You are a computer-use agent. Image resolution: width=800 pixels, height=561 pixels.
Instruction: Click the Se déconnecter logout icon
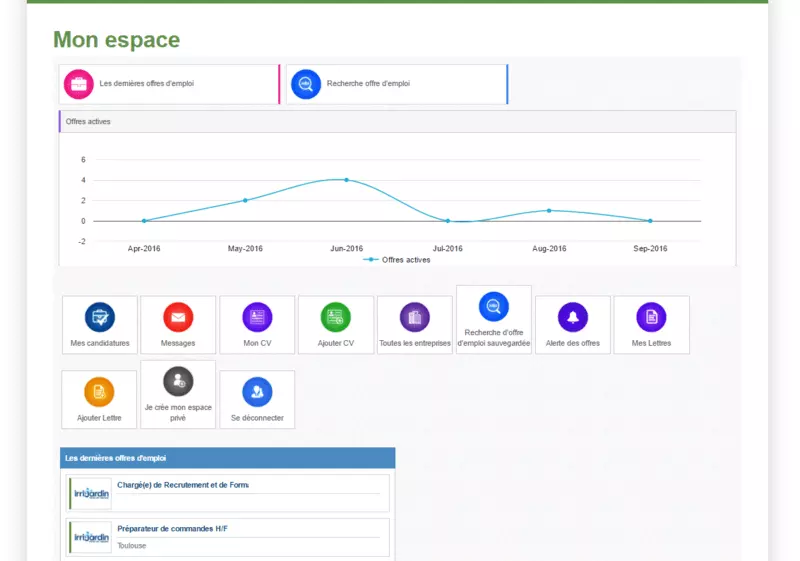tap(257, 392)
